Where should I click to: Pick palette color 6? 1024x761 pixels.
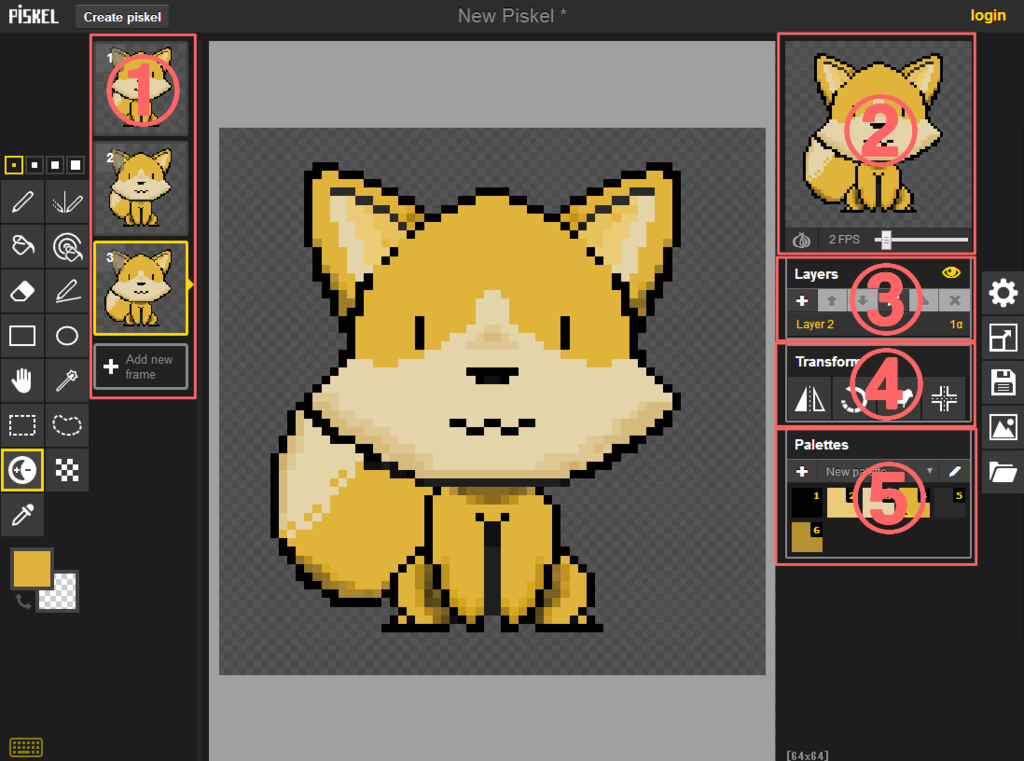tap(807, 537)
